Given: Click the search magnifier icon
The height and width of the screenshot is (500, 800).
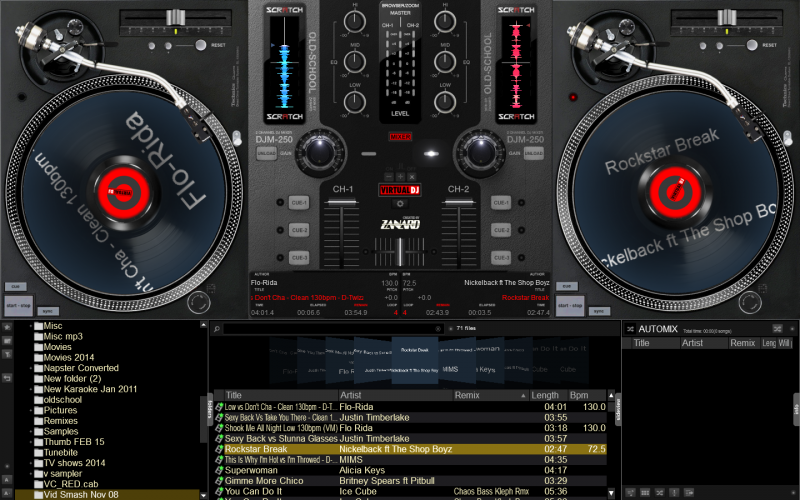Looking at the screenshot, I should (x=216, y=329).
